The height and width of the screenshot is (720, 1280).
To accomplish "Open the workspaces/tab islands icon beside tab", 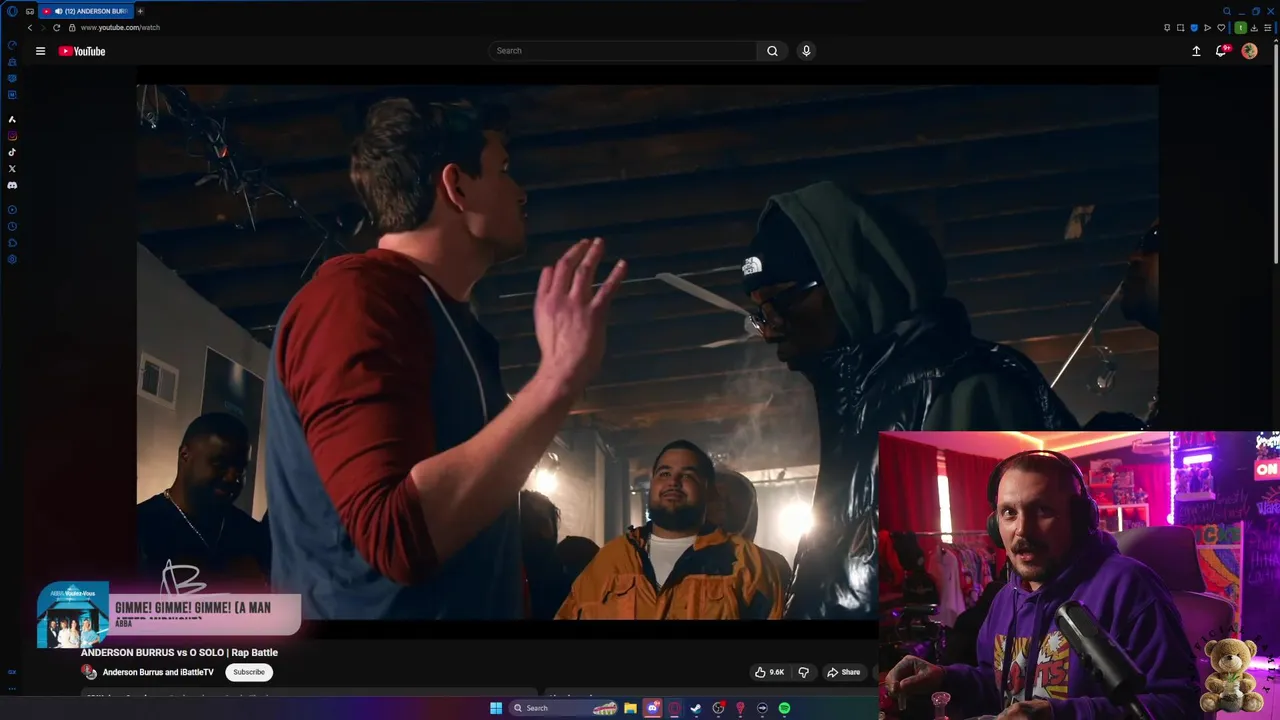I will (30, 11).
